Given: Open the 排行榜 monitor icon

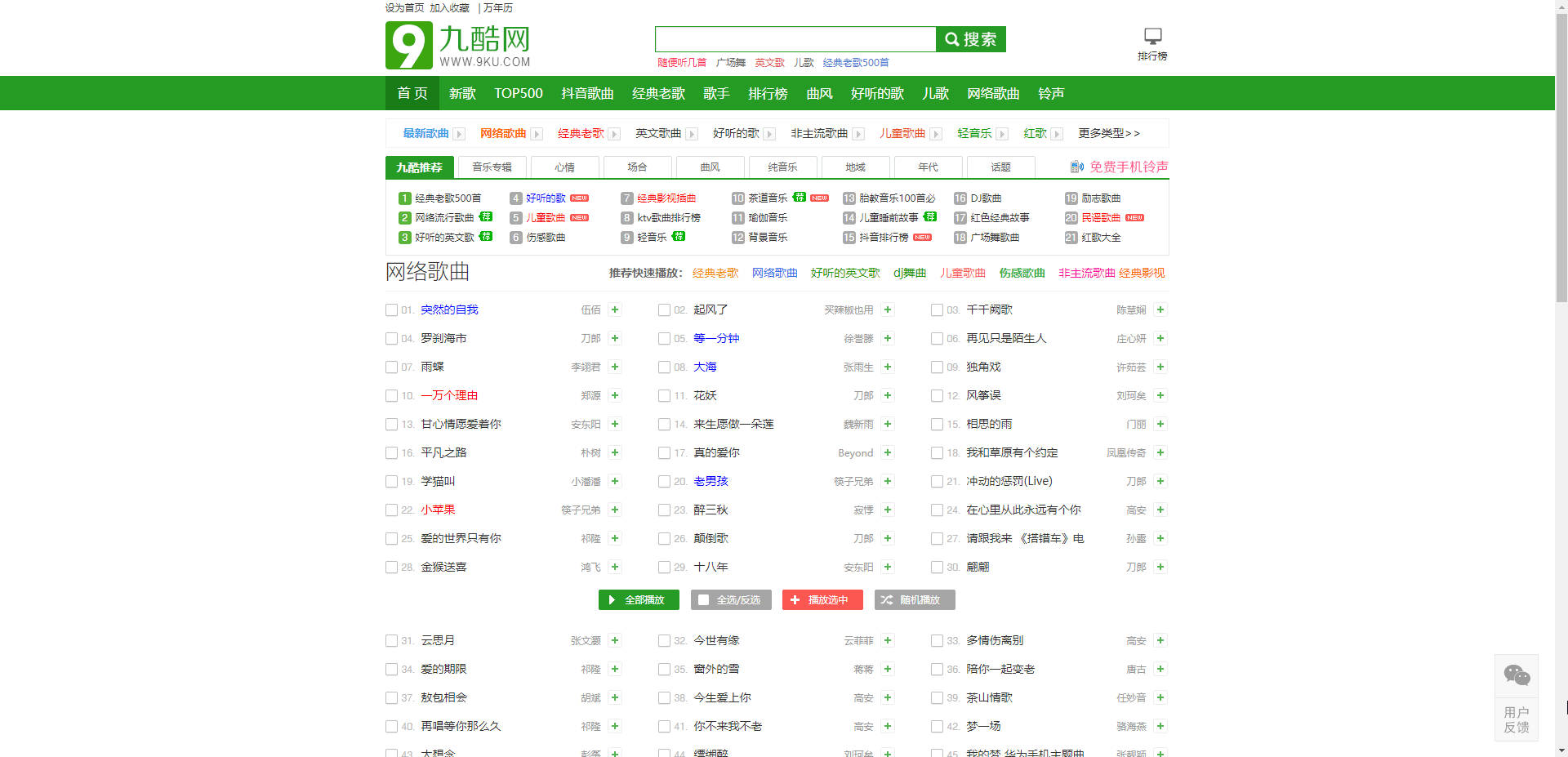Looking at the screenshot, I should (1152, 37).
